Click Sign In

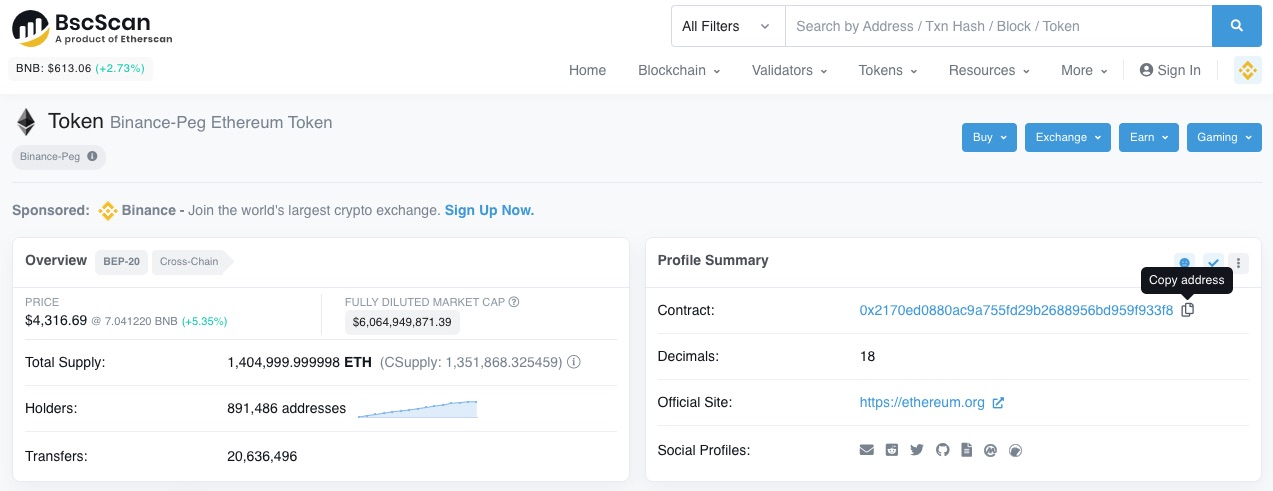point(1170,70)
